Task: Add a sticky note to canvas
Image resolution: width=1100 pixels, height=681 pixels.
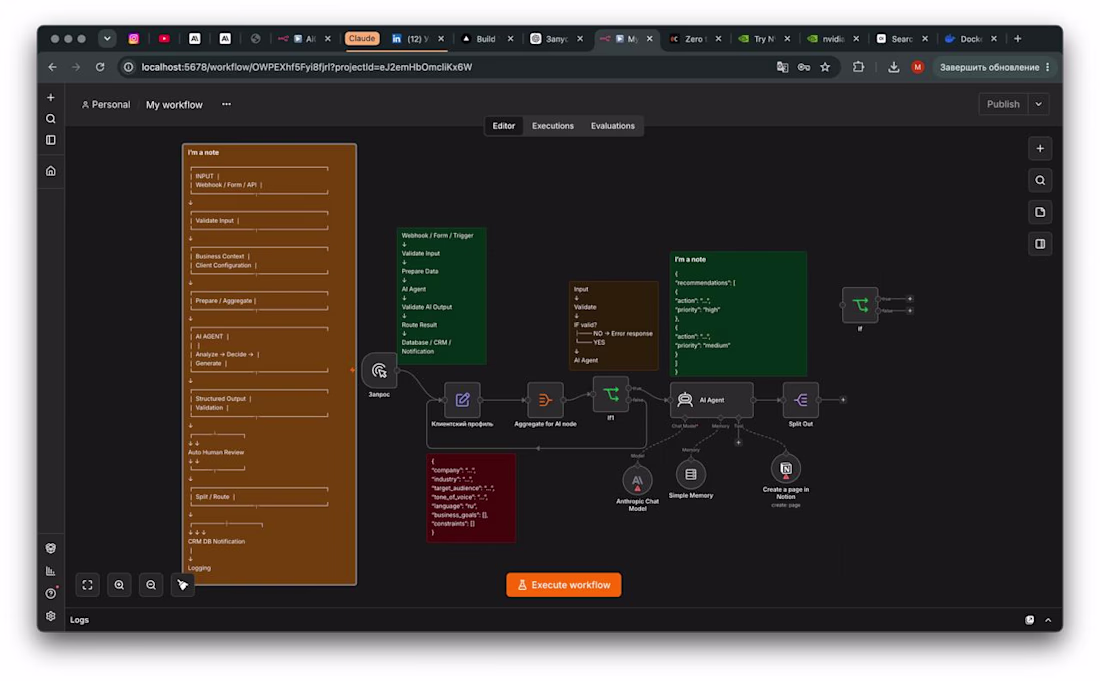Action: coord(1040,212)
